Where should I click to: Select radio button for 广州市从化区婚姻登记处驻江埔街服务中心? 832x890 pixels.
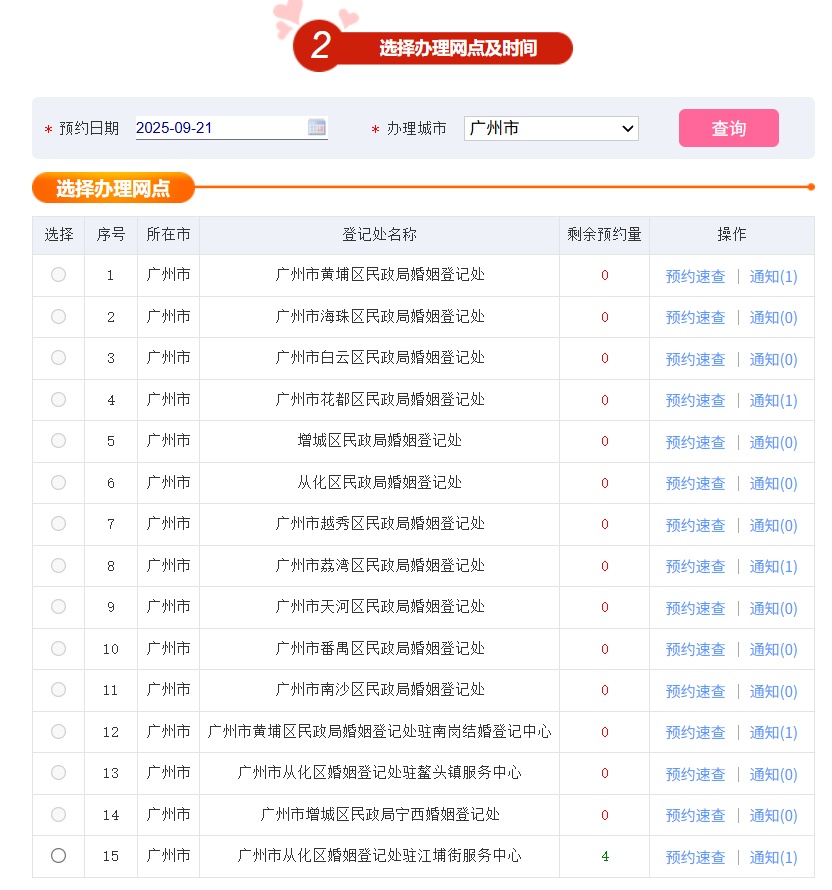58,856
